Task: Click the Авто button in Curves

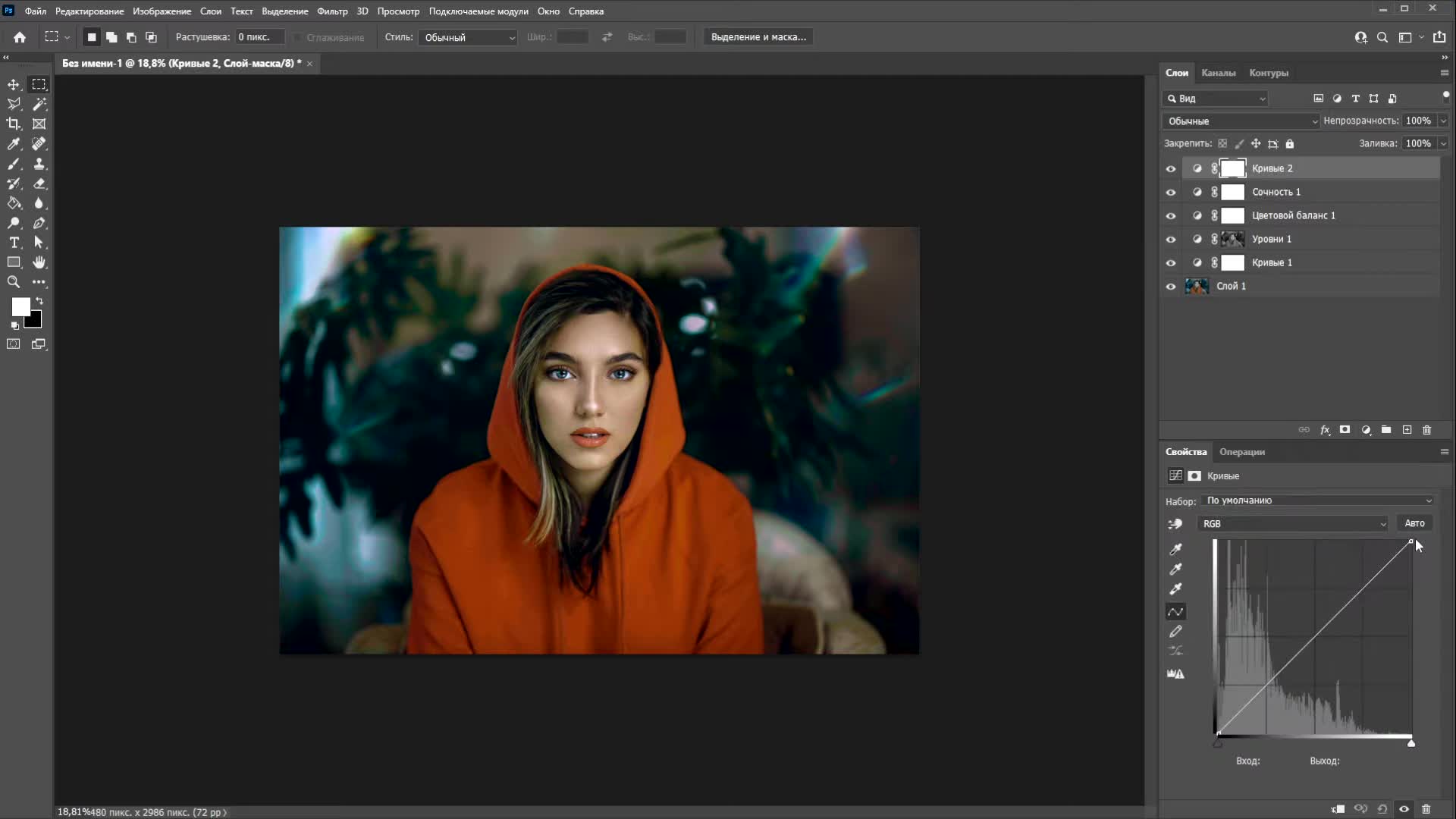Action: [x=1414, y=523]
